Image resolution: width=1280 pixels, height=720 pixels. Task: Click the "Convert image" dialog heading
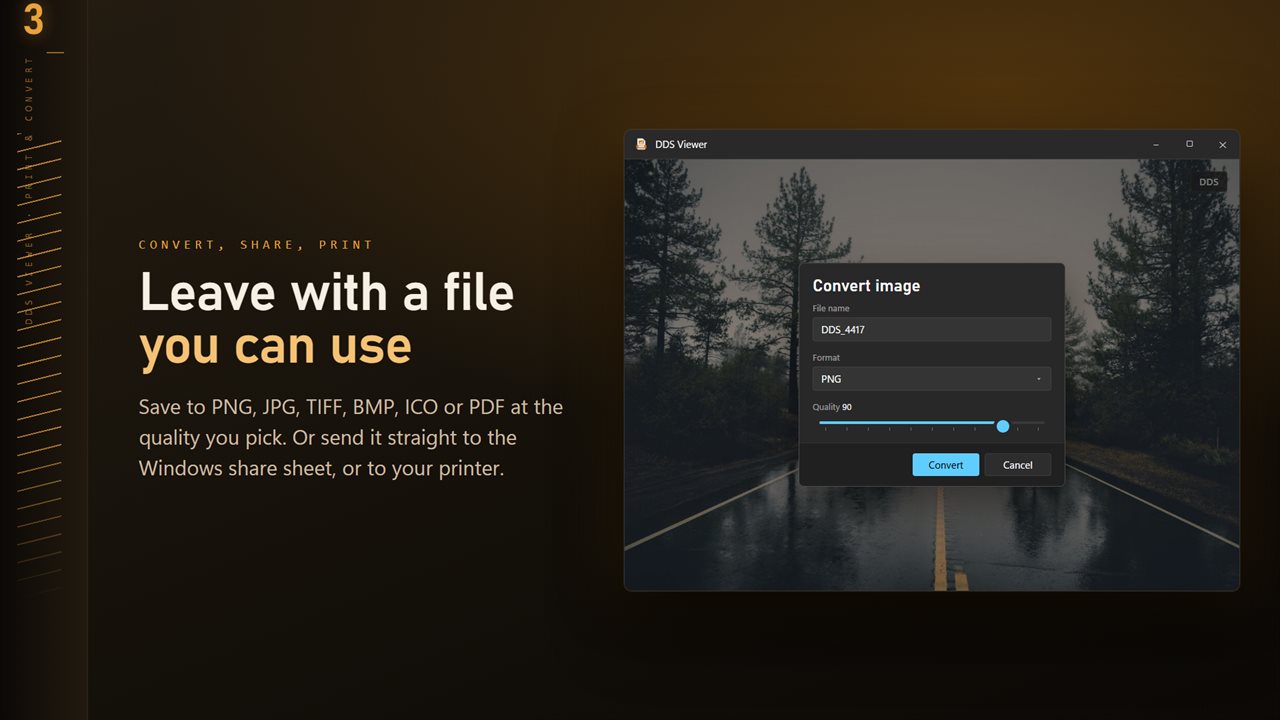coord(866,286)
